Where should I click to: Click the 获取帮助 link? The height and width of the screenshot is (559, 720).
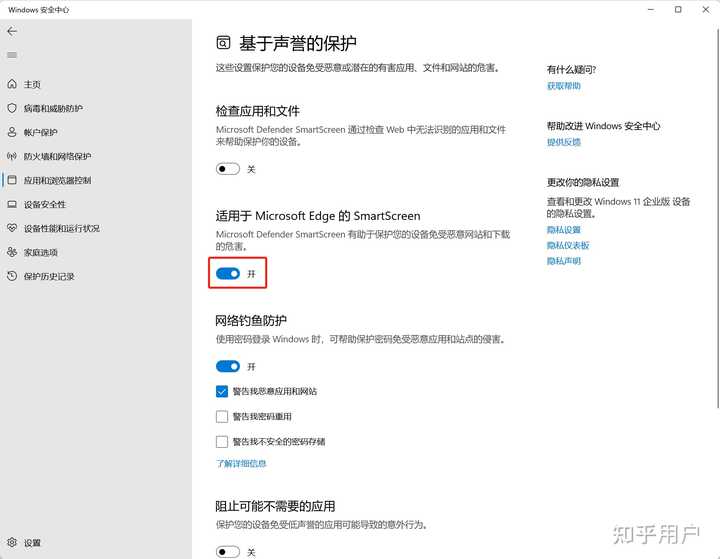(x=563, y=86)
